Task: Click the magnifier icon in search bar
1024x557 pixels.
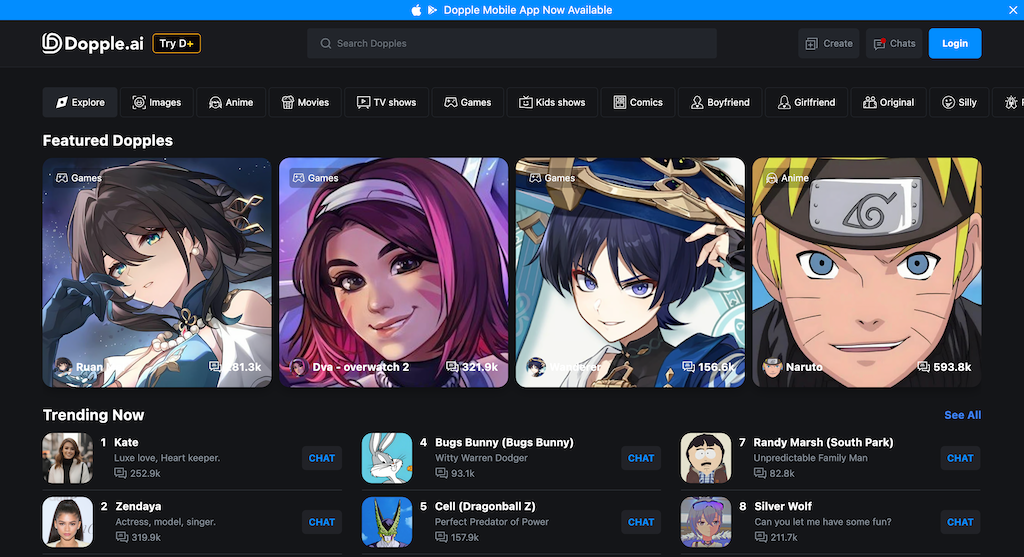Action: (x=326, y=44)
